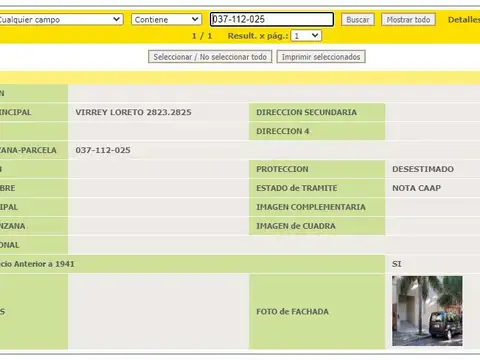Click the 'Result. x pág.:' label
Image resolution: width=480 pixels, height=360 pixels.
[258, 36]
